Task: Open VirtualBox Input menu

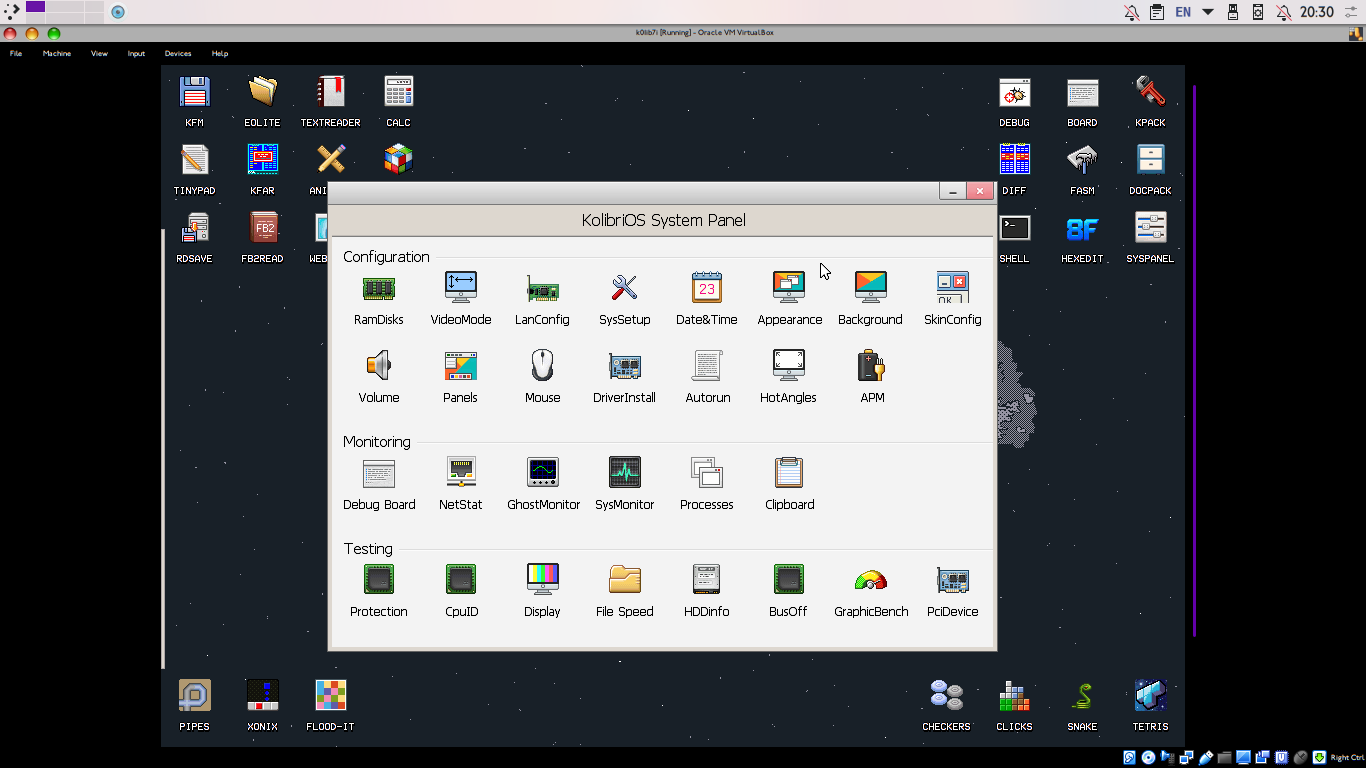Action: point(136,53)
